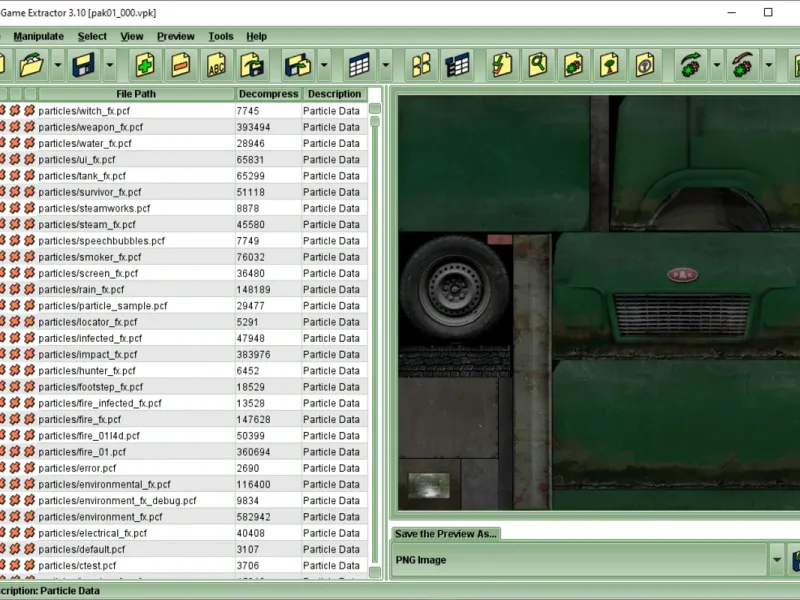Viewport: 800px width, 600px height.
Task: Expand the dropdown next to extract icon
Action: [324, 65]
